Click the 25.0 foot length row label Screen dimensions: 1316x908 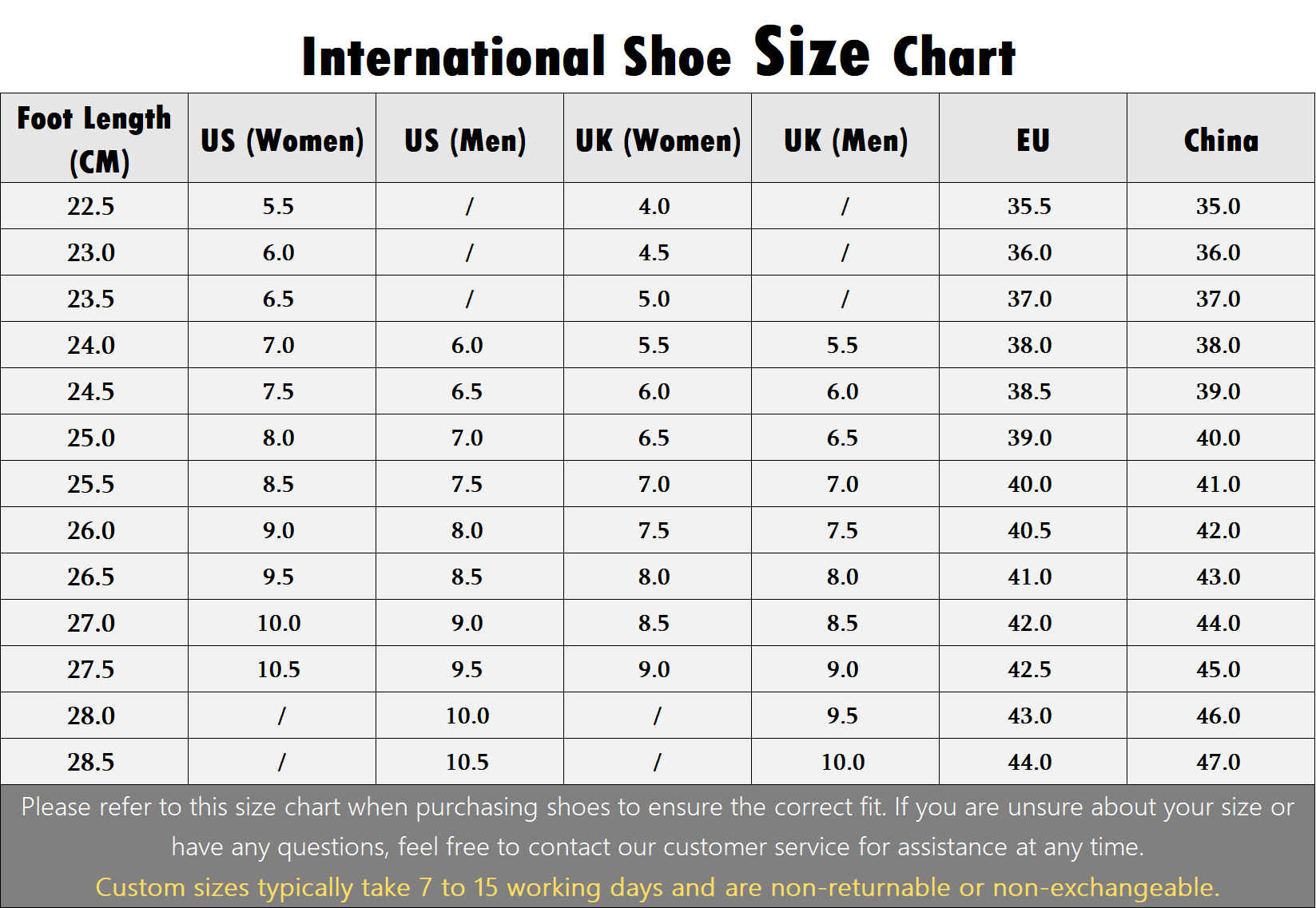click(94, 438)
